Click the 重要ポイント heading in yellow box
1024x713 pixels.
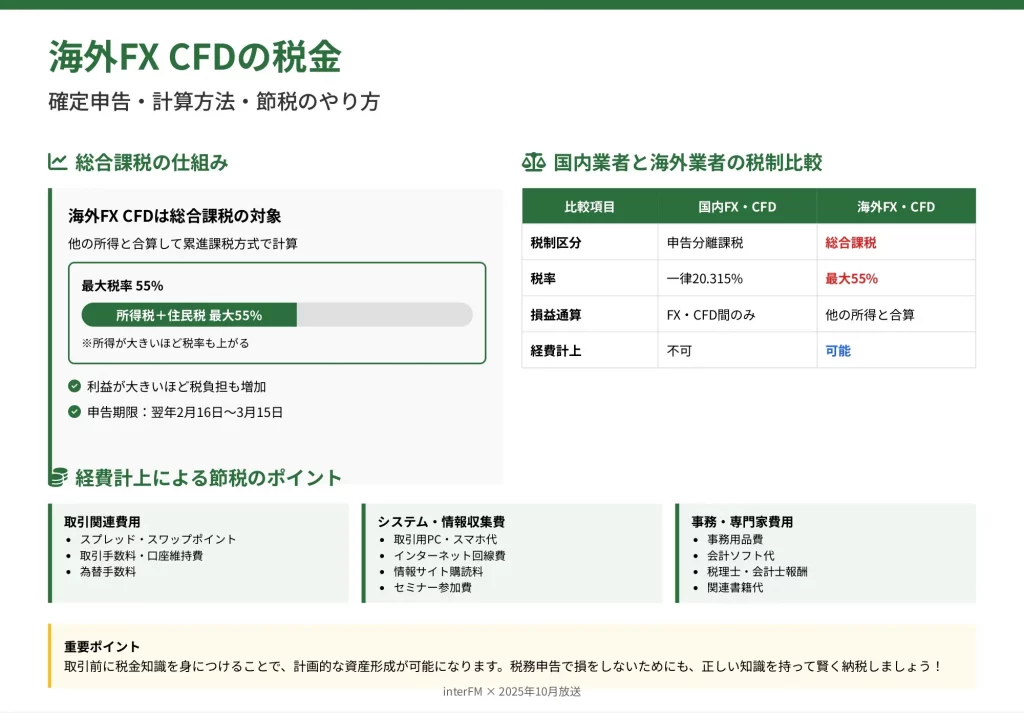click(x=102, y=647)
